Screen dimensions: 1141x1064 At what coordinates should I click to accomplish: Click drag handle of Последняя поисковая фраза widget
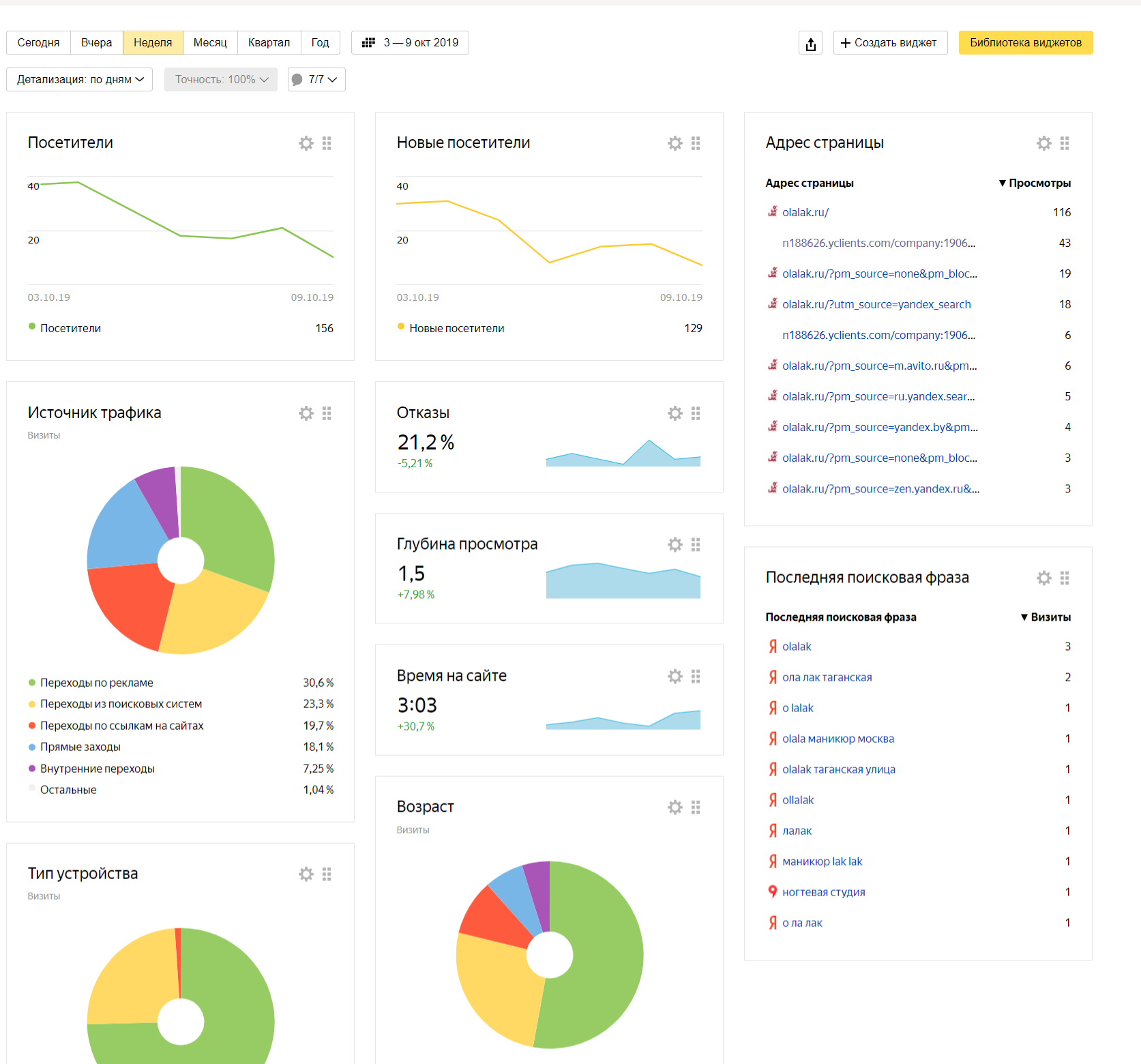tap(1065, 578)
